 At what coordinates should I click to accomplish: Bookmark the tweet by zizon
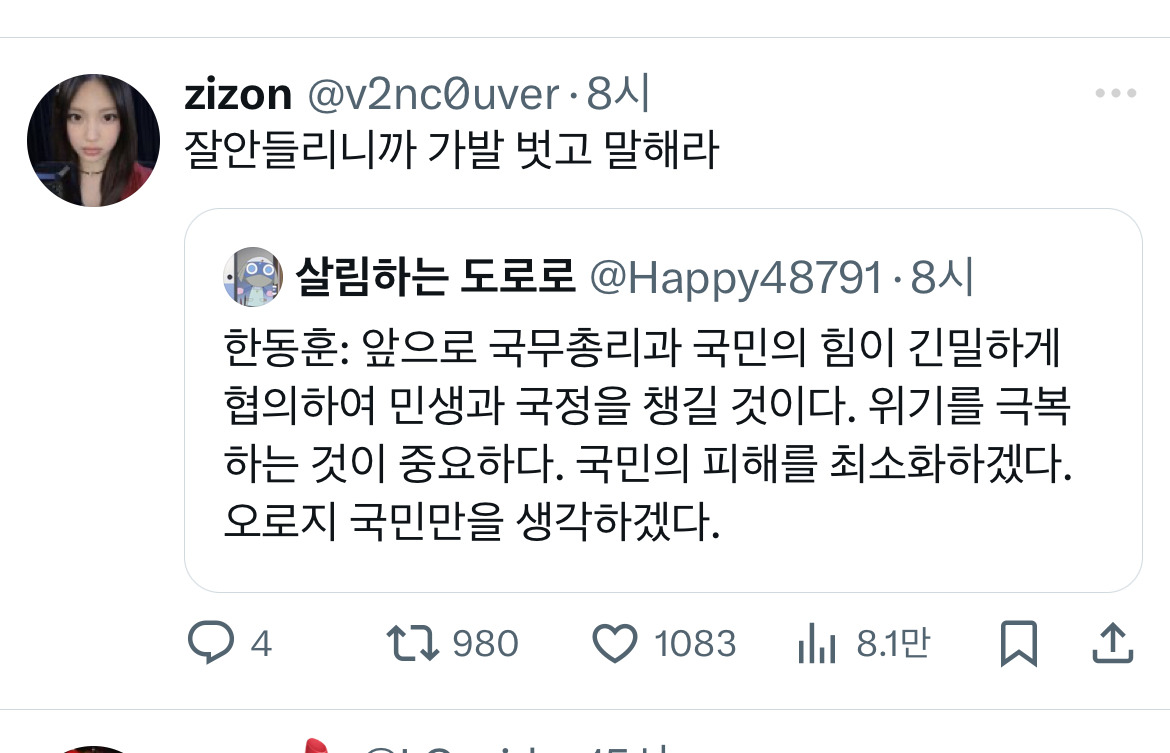[1019, 643]
